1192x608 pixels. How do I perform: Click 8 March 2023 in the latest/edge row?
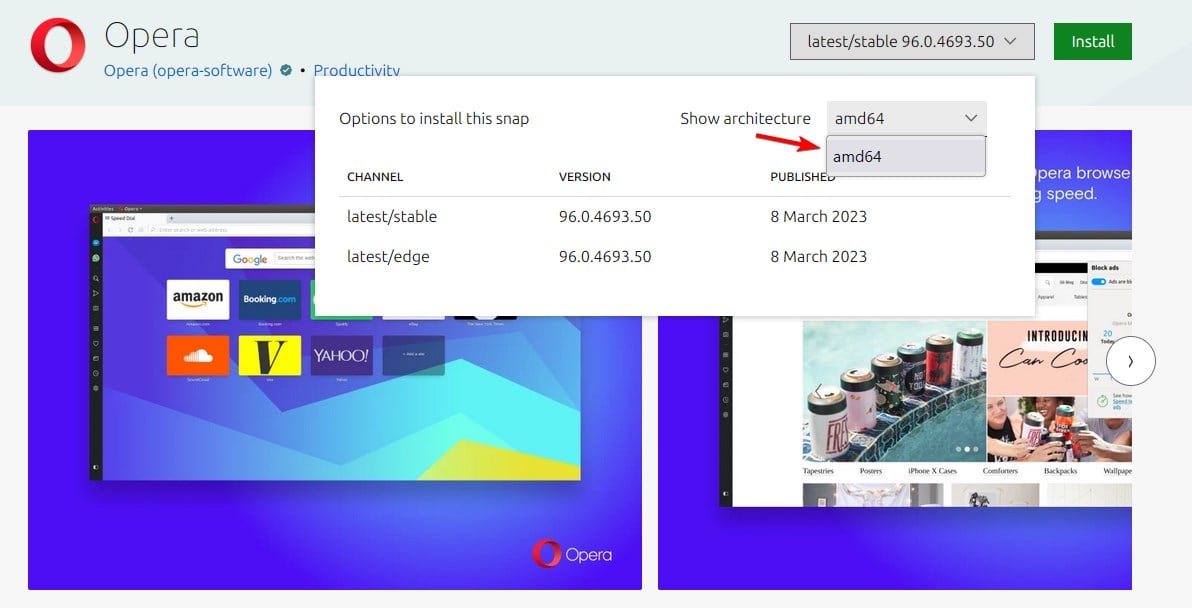pos(819,257)
